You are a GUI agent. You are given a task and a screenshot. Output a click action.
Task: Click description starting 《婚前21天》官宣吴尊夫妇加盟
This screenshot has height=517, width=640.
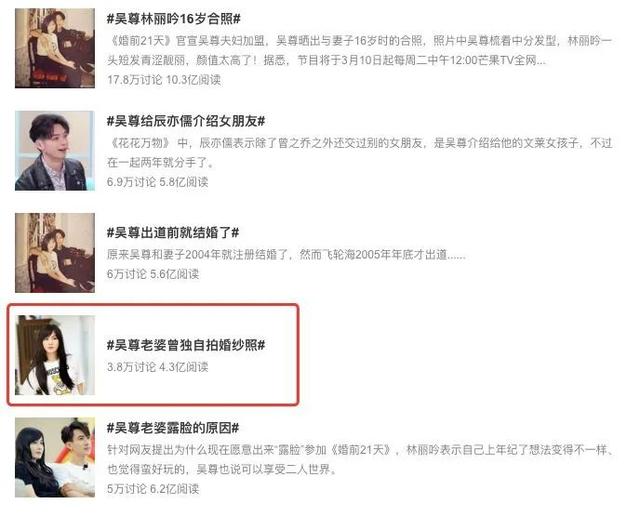360,51
